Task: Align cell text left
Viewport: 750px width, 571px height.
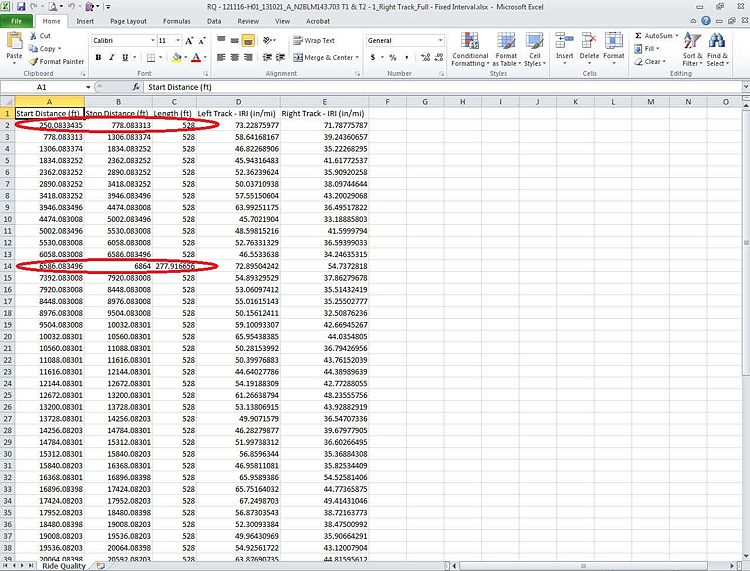Action: tap(221, 57)
